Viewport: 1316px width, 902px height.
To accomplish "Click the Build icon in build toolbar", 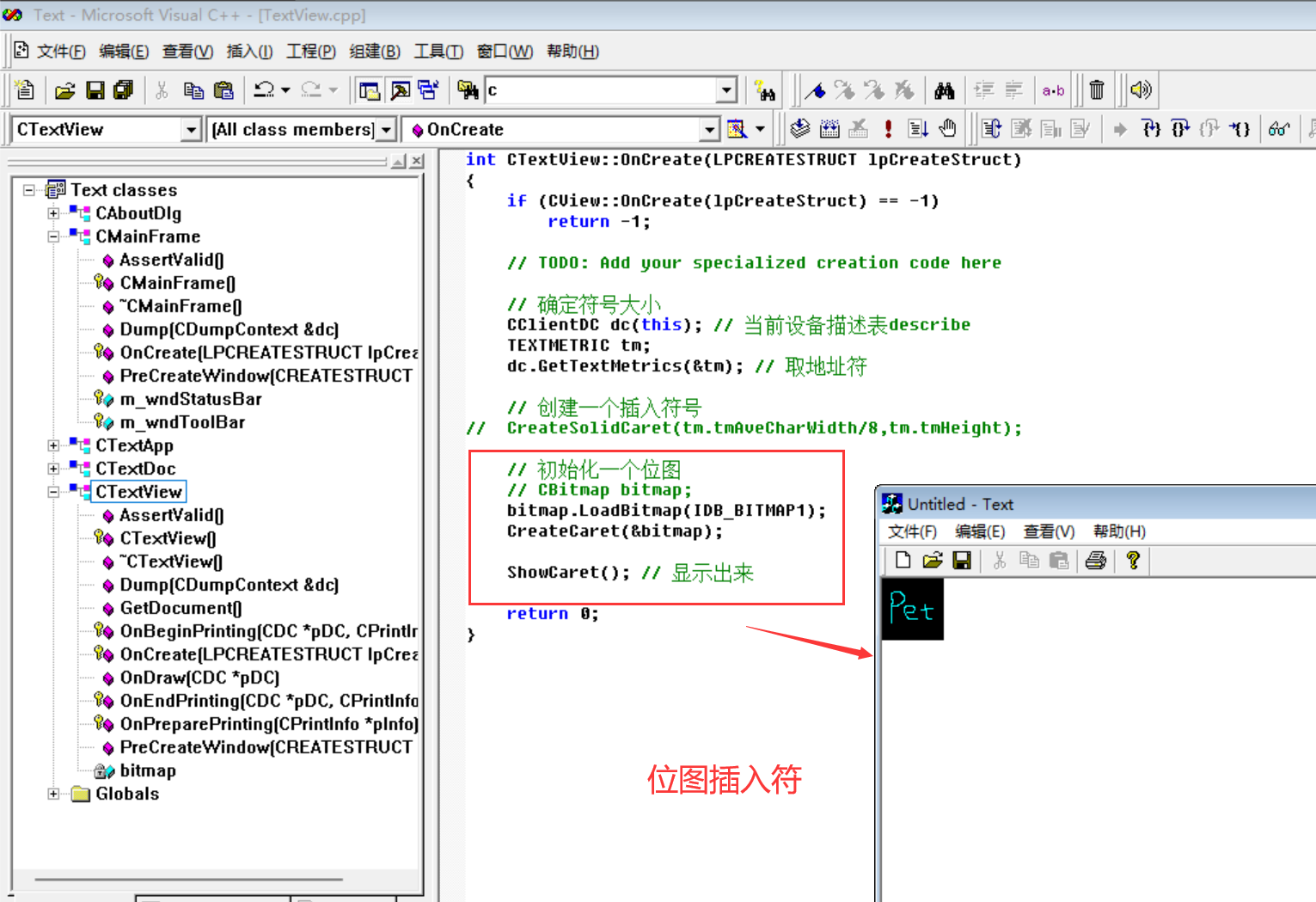I will [x=829, y=129].
